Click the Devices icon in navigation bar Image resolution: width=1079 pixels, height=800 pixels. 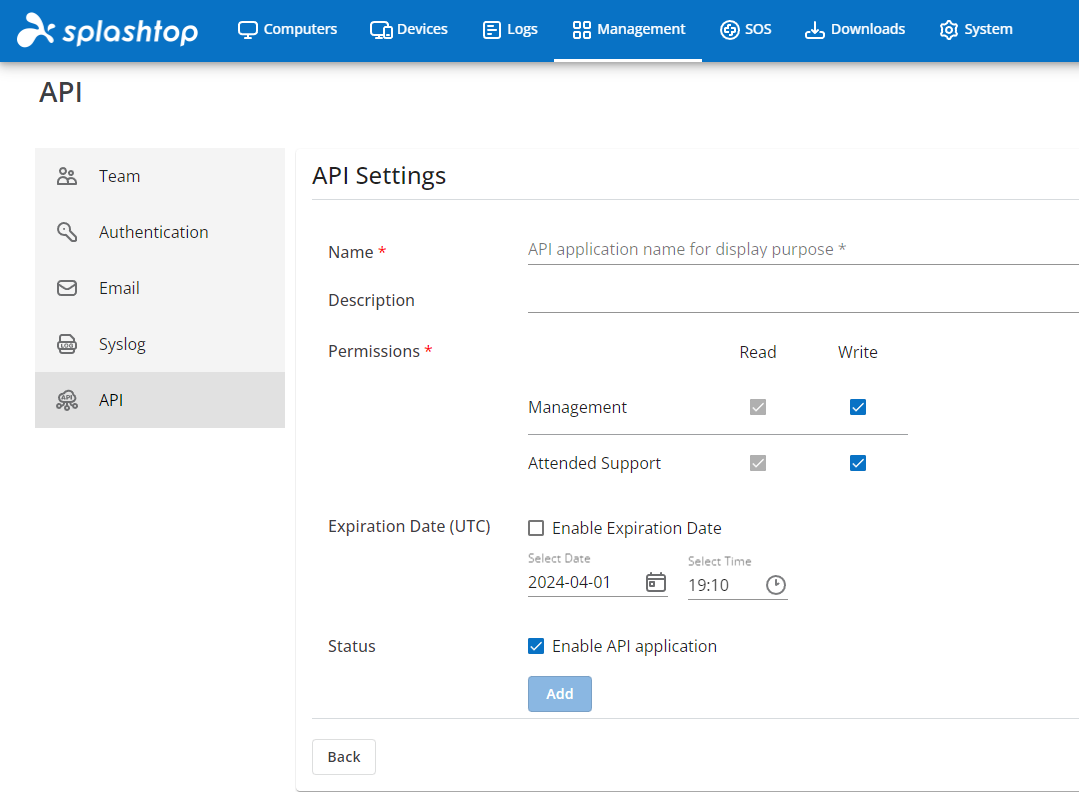(381, 29)
